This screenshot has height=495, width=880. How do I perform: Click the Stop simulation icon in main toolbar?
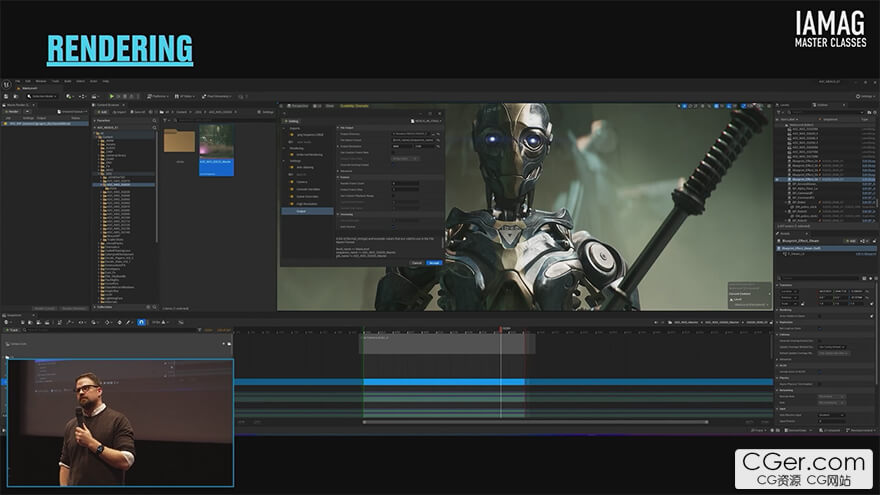(125, 97)
